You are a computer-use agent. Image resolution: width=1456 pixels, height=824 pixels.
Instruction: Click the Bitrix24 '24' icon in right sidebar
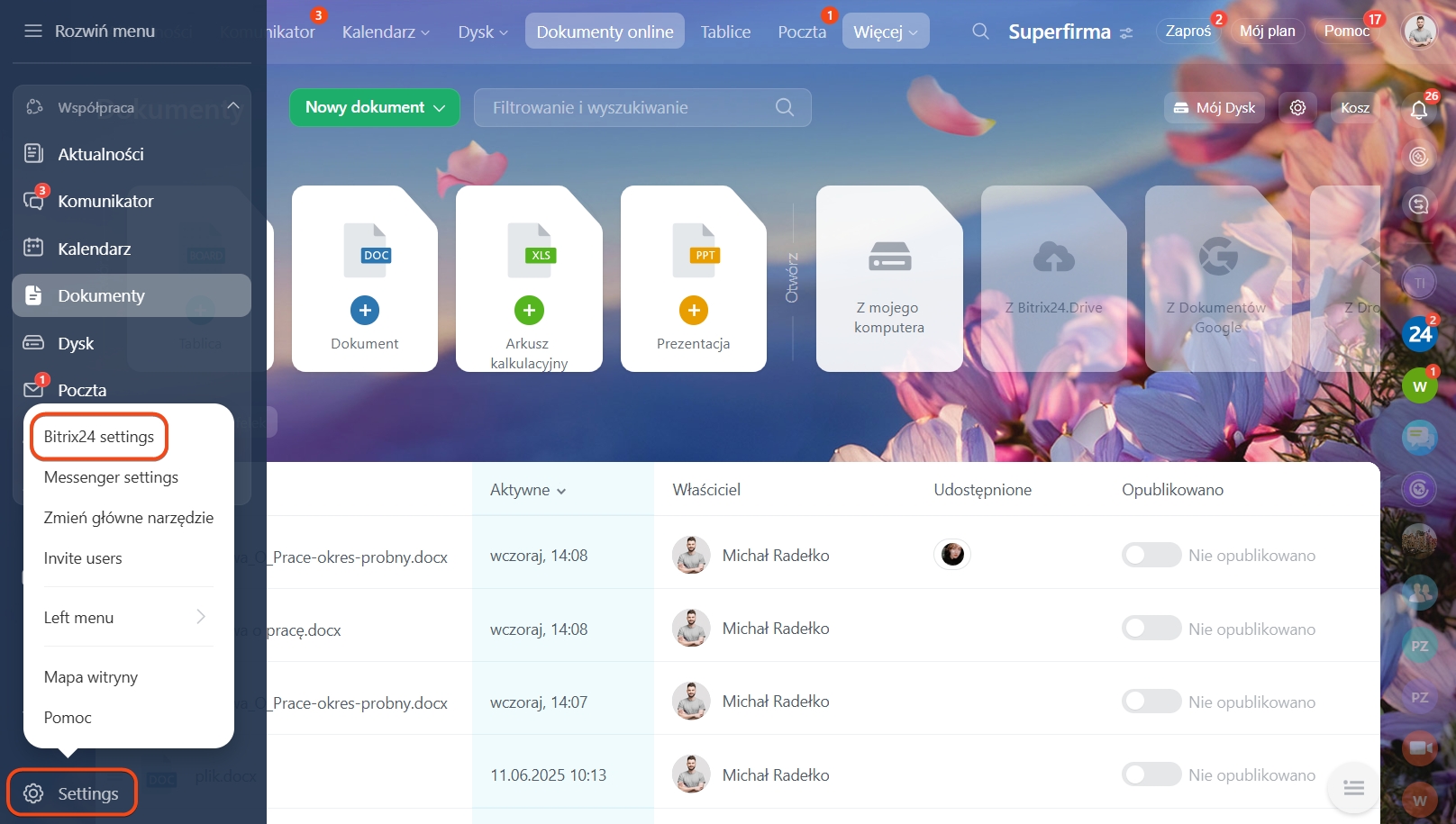pos(1420,335)
